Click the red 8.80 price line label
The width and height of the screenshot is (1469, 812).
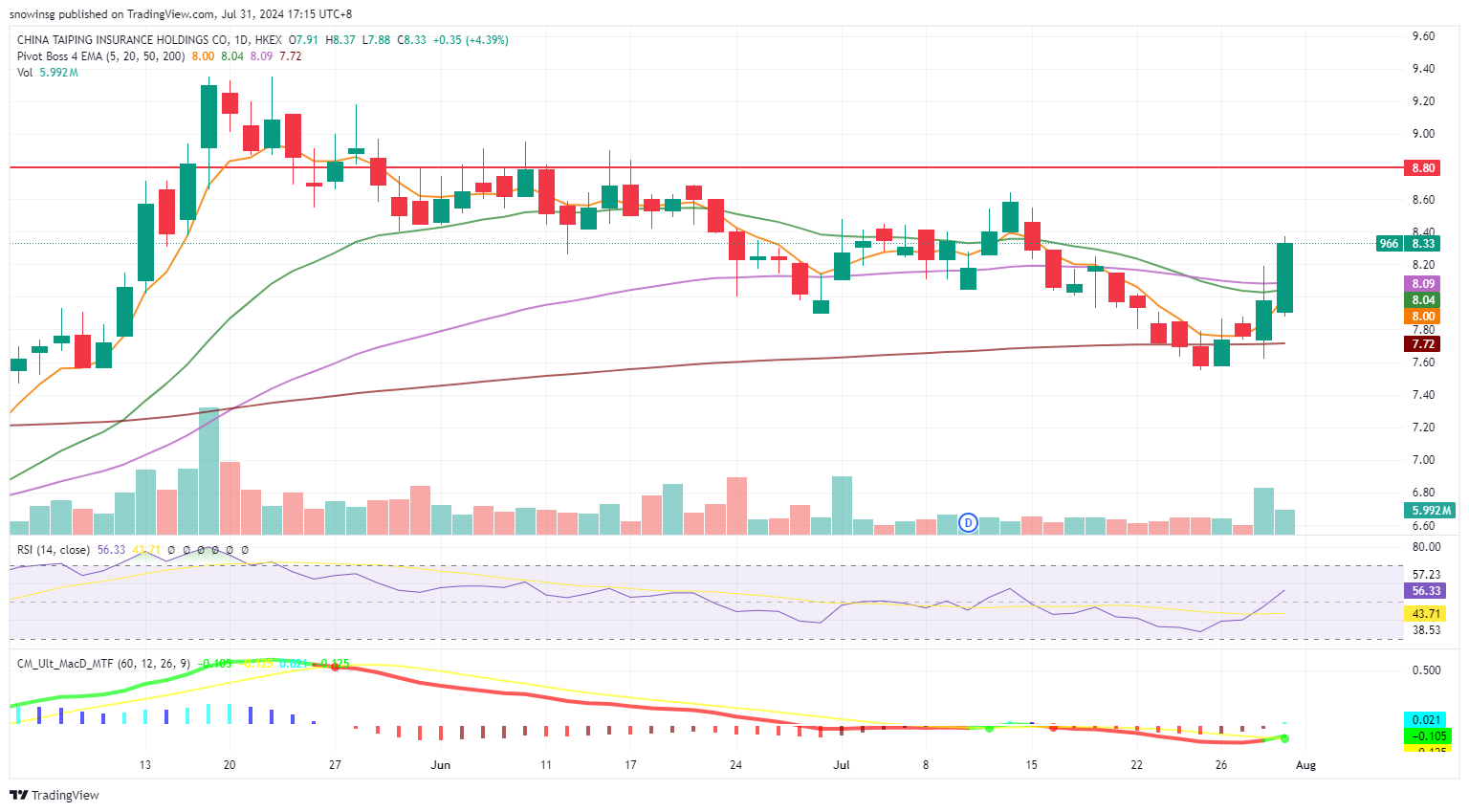click(1423, 167)
